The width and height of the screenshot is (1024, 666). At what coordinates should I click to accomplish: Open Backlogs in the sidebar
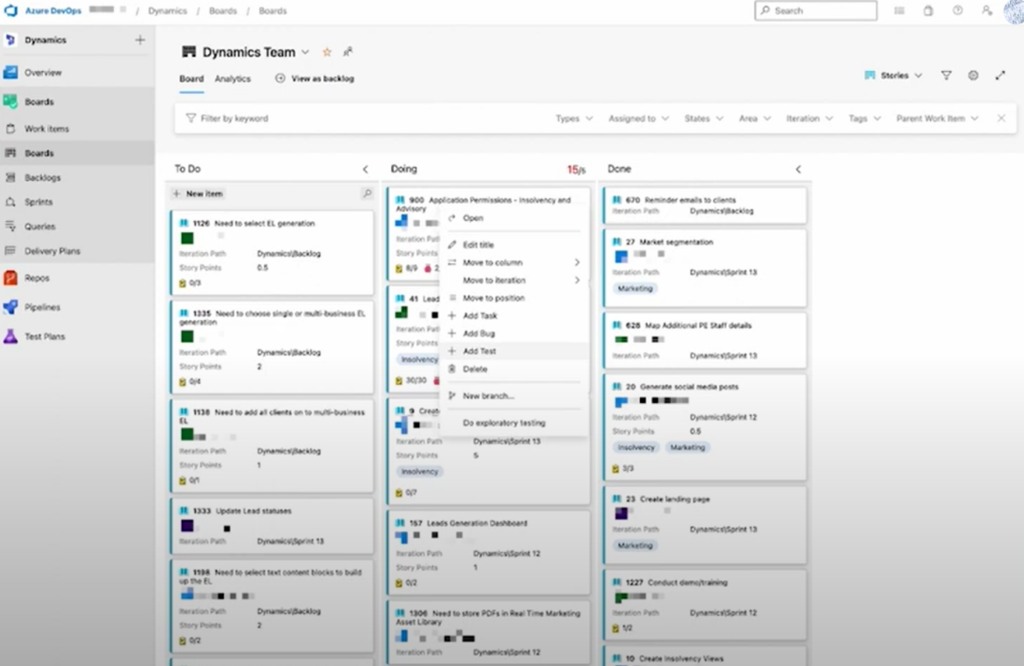pyautogui.click(x=42, y=178)
